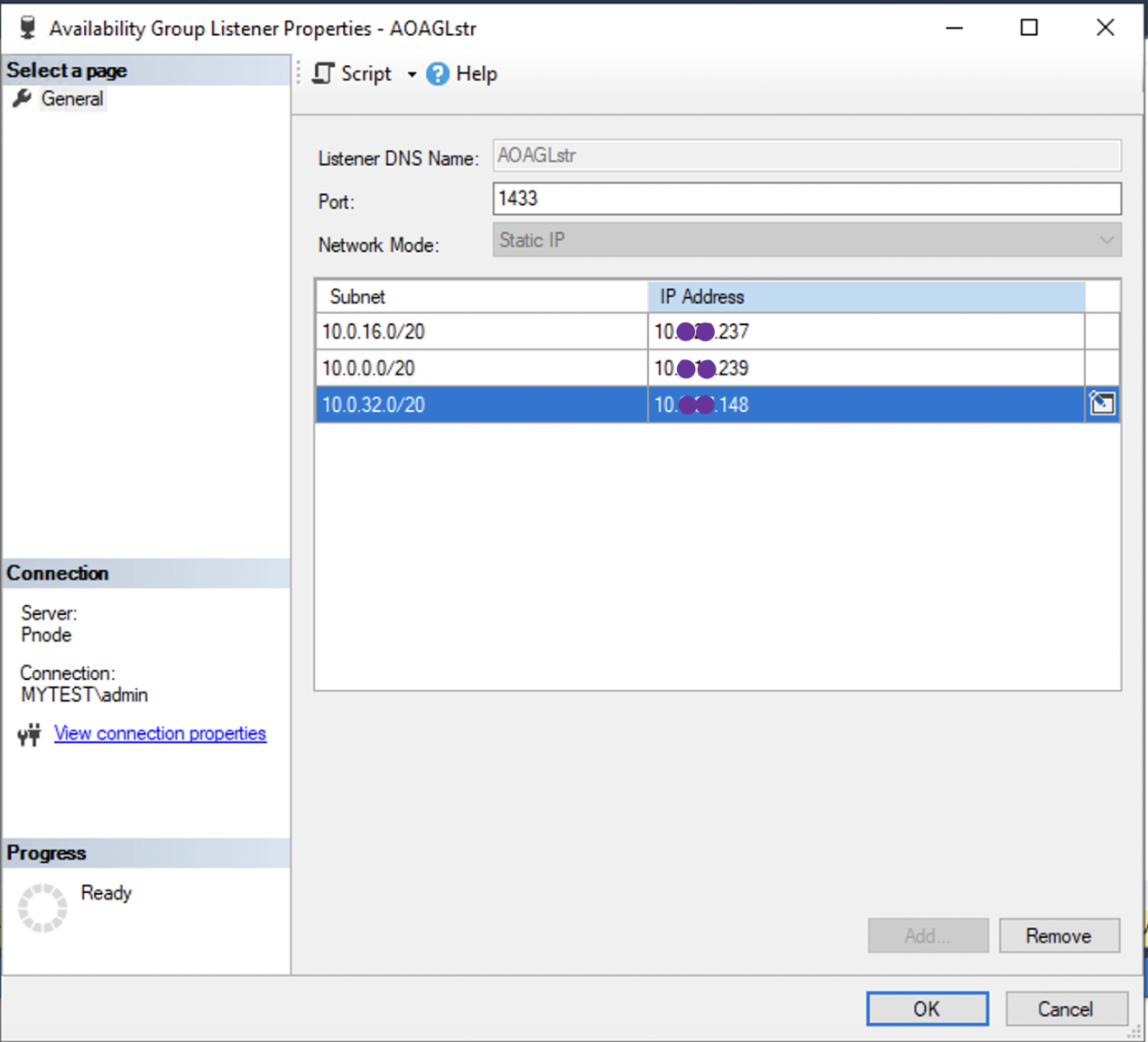Click the Ready progress spinner

point(42,906)
